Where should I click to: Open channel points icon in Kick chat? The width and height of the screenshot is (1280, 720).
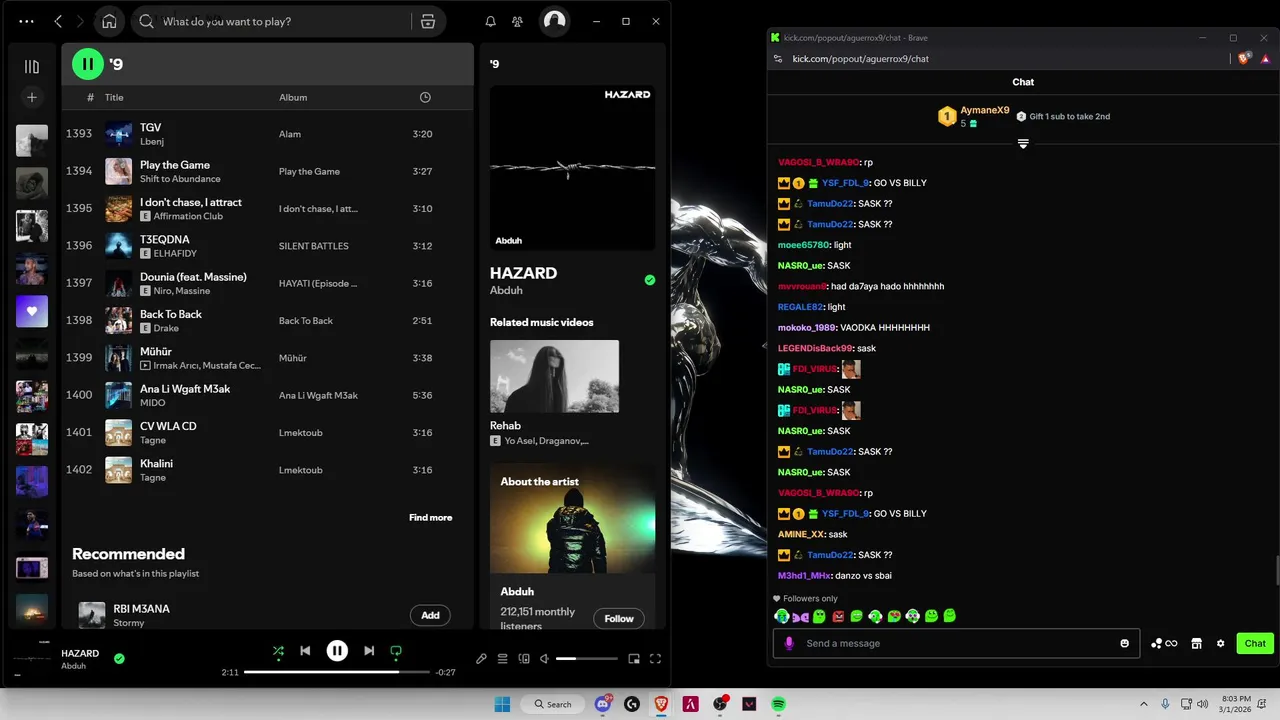coord(1164,643)
